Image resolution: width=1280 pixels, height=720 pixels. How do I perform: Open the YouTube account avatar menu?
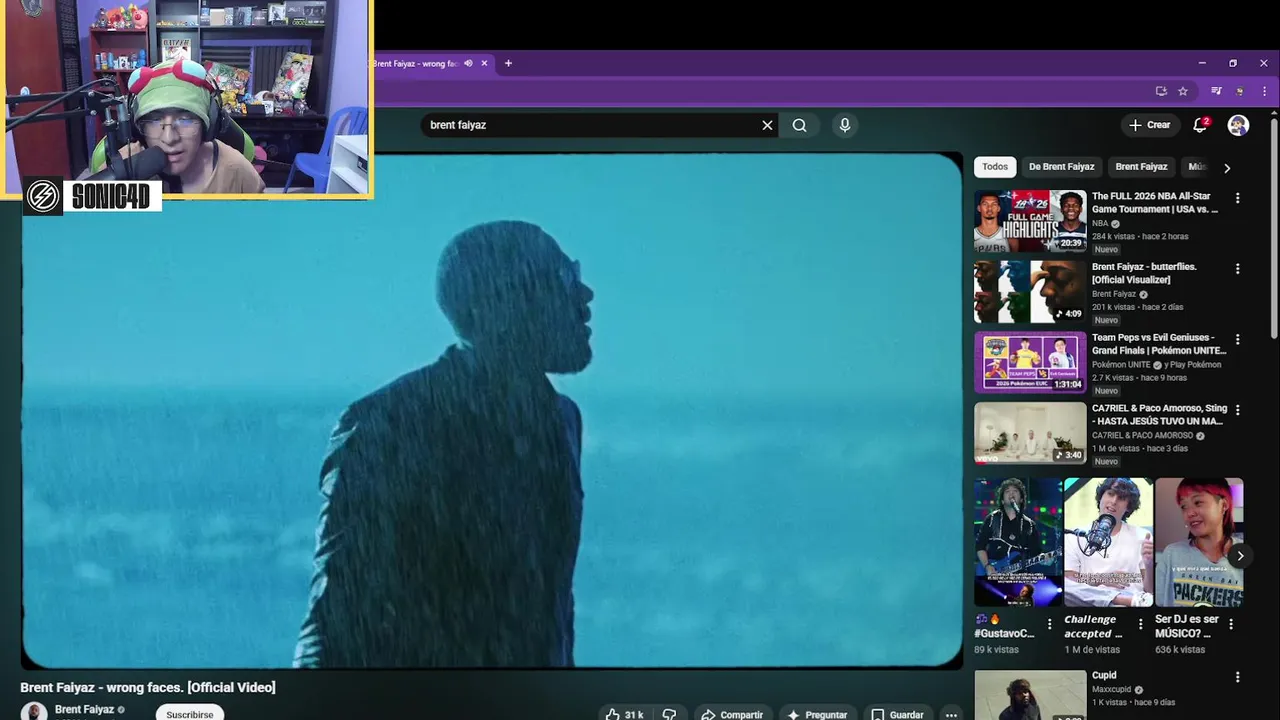(1238, 125)
